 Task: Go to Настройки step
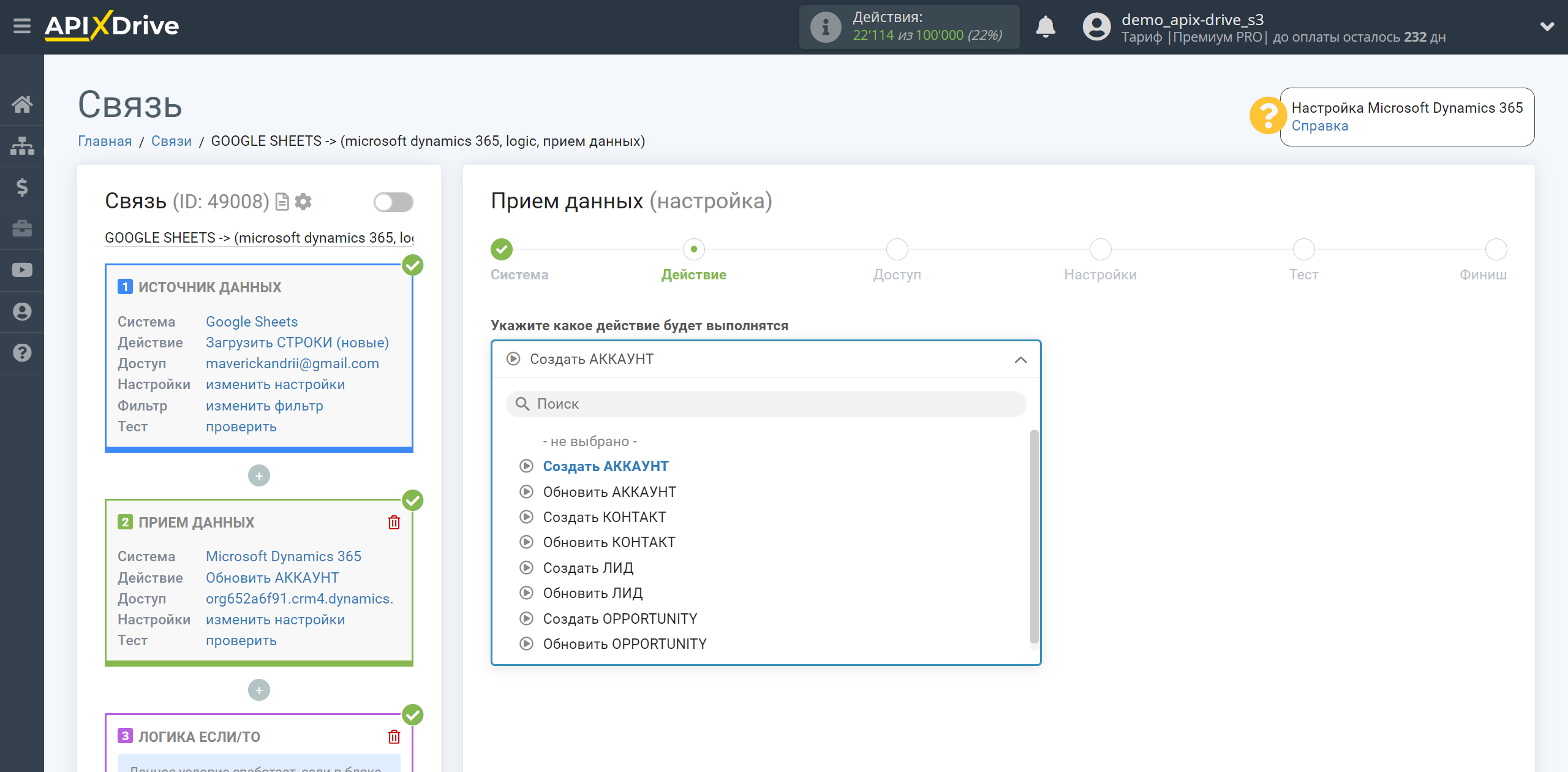point(1101,249)
